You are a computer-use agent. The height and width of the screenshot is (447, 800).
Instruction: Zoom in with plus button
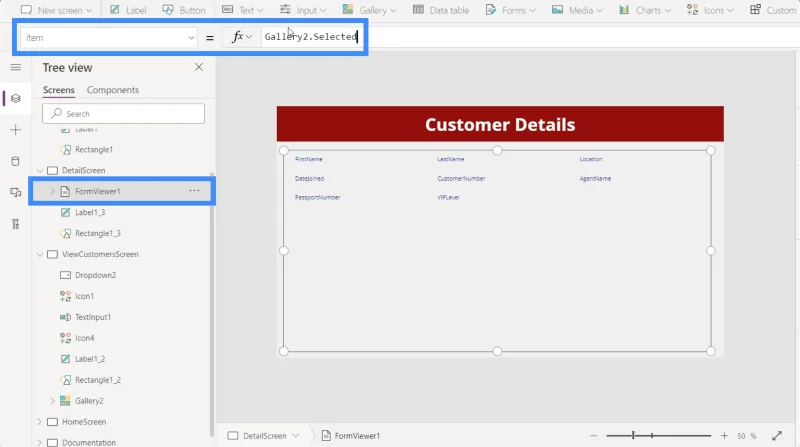(x=724, y=436)
